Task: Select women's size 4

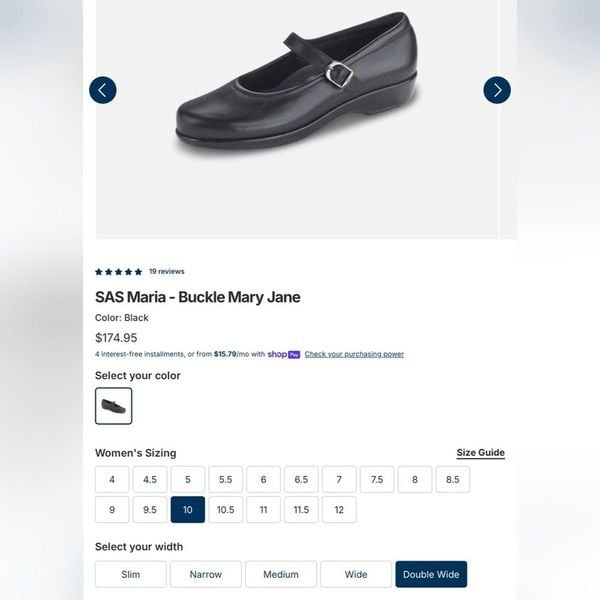Action: tap(112, 479)
